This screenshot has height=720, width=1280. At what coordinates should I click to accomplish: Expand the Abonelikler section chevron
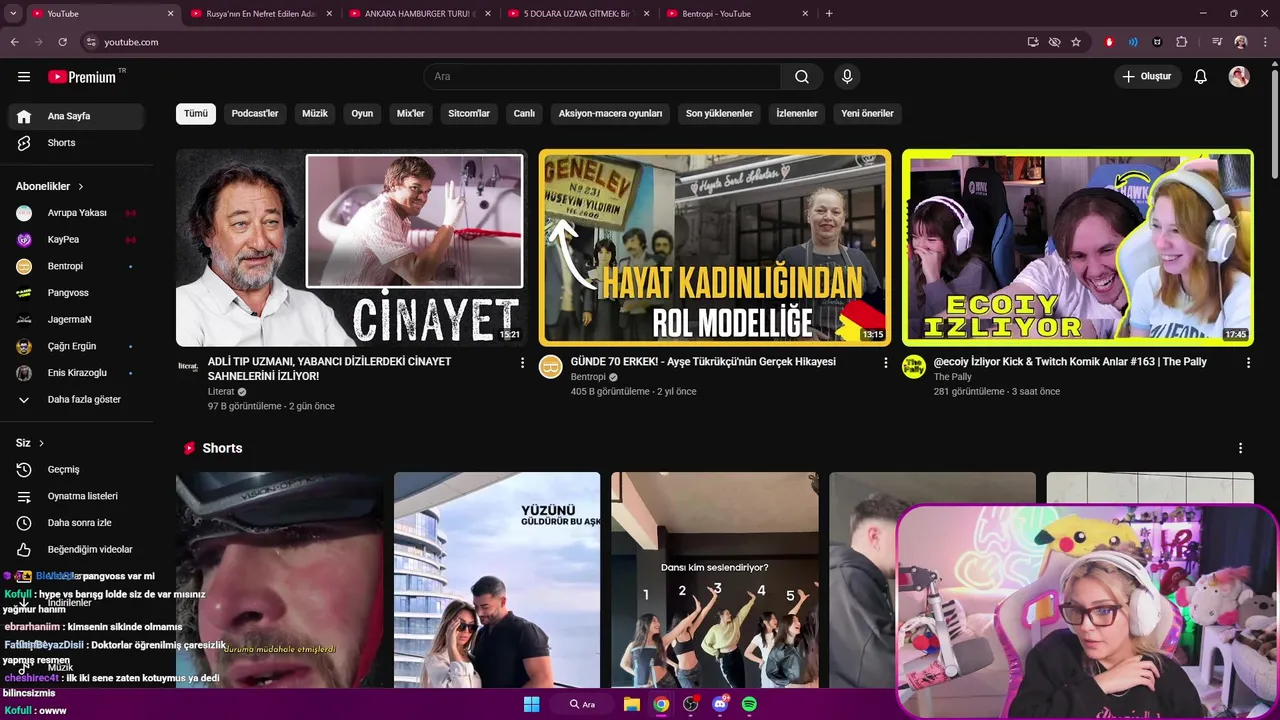pyautogui.click(x=81, y=187)
